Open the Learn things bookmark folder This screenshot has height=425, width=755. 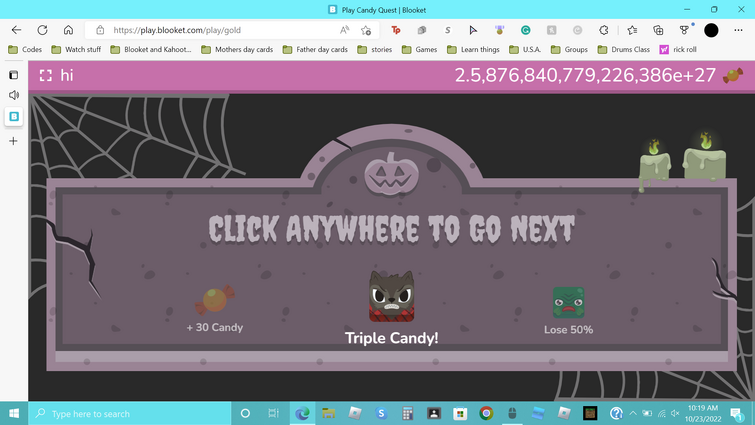tap(473, 49)
